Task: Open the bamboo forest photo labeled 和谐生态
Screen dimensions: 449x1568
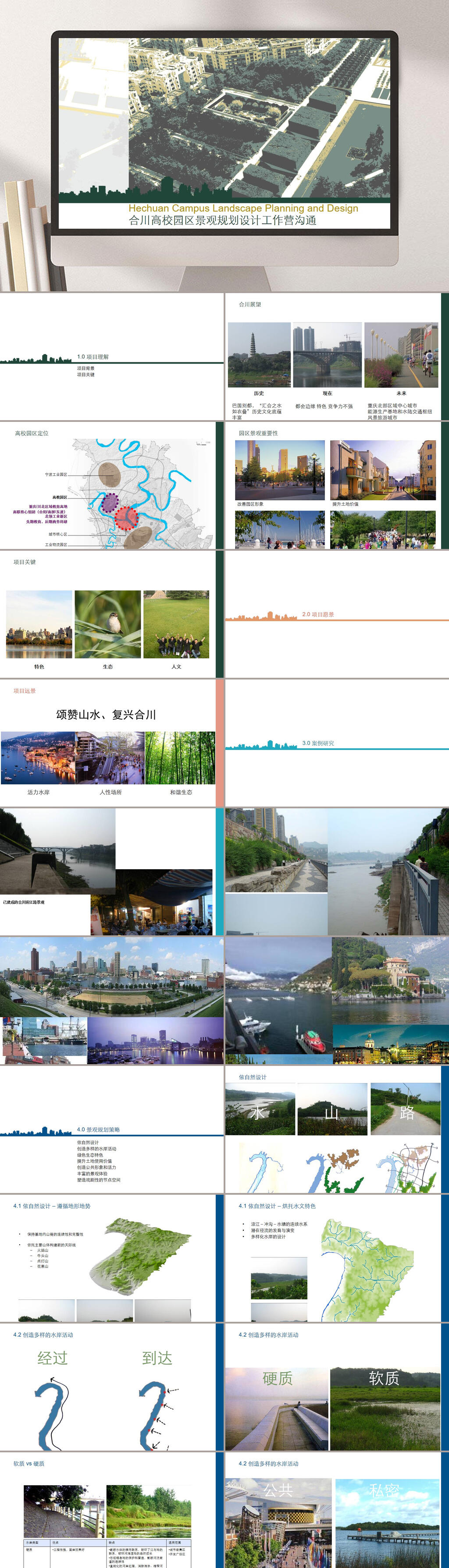Action: pos(180,757)
